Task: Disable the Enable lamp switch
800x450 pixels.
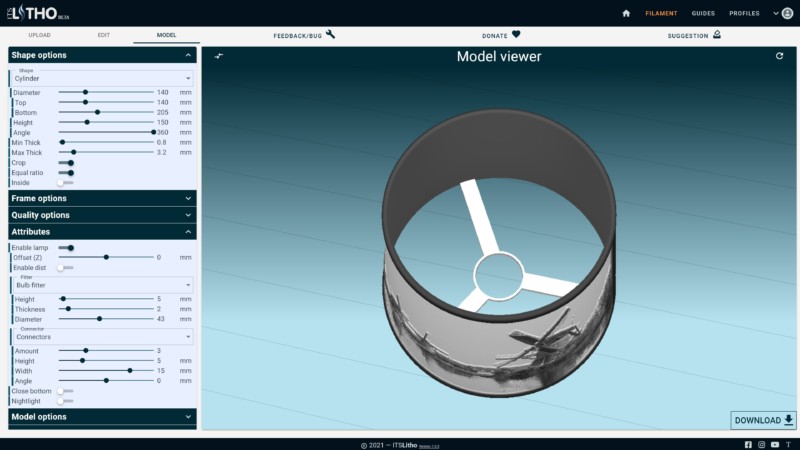Action: point(66,247)
